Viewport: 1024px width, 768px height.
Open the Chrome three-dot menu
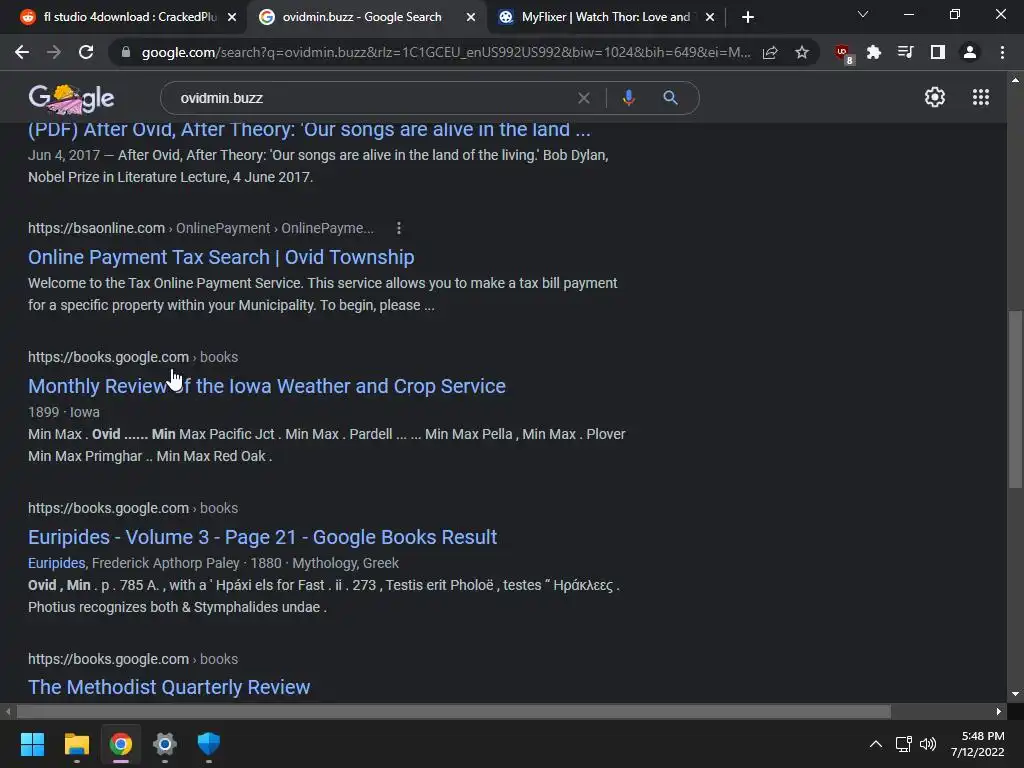click(1002, 52)
